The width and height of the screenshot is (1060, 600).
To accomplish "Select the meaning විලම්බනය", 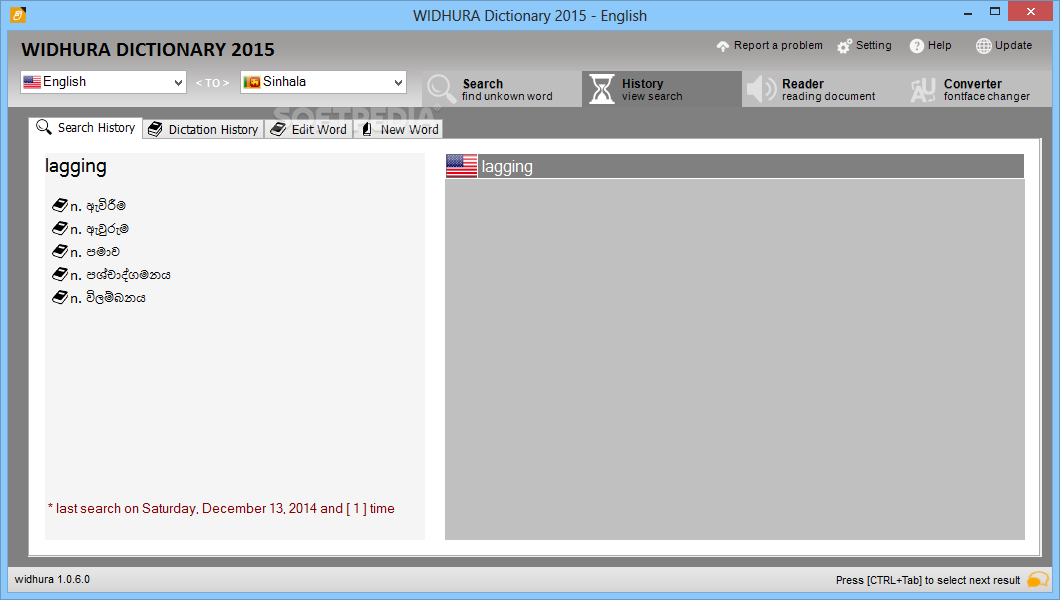I will (x=116, y=297).
